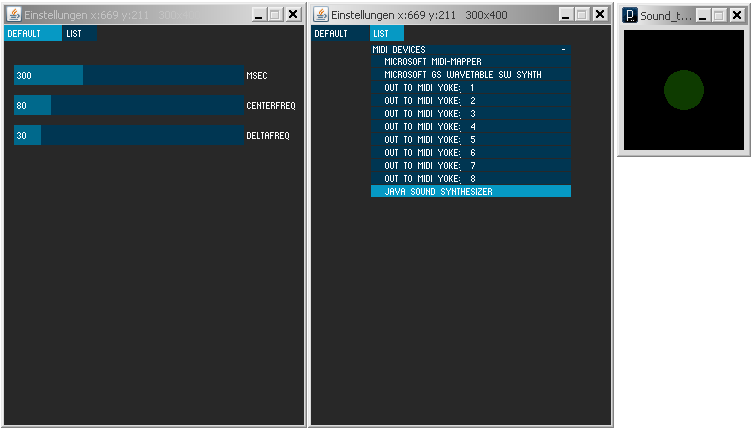Minimize the window containing the MSEC slider
Screen dimensions: 755x431
258,15
